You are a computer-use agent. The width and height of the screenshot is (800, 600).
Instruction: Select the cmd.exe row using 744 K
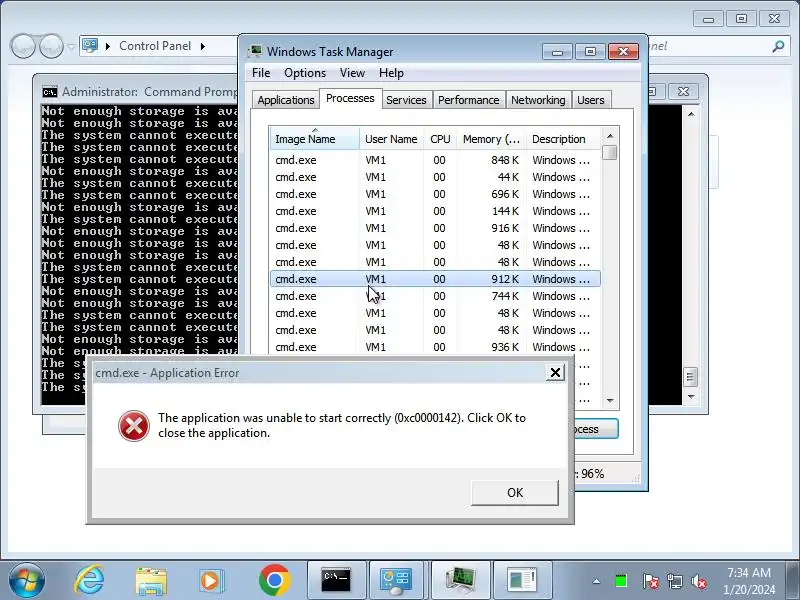[x=435, y=296]
